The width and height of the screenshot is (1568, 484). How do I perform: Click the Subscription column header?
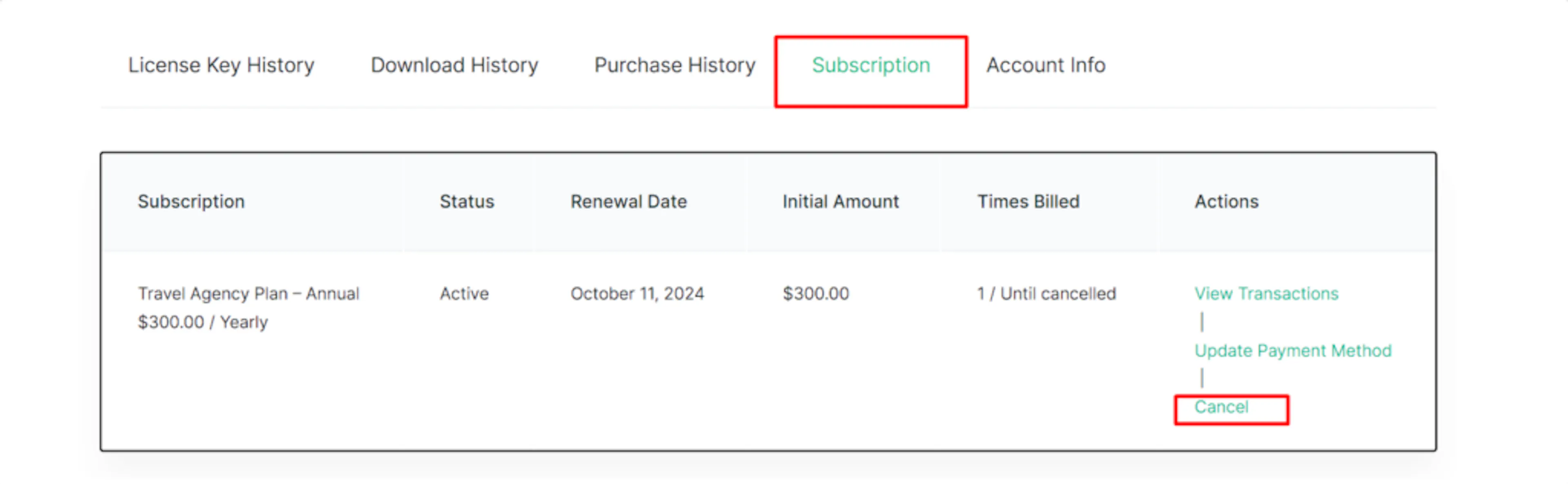[x=191, y=201]
